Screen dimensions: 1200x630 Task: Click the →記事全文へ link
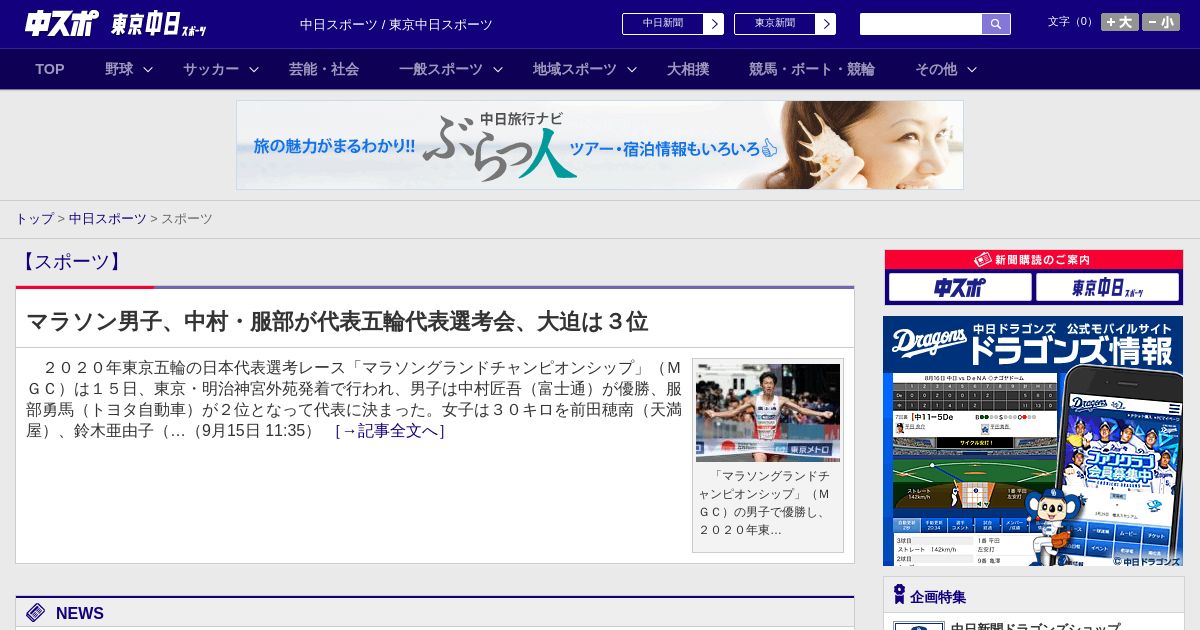(390, 431)
